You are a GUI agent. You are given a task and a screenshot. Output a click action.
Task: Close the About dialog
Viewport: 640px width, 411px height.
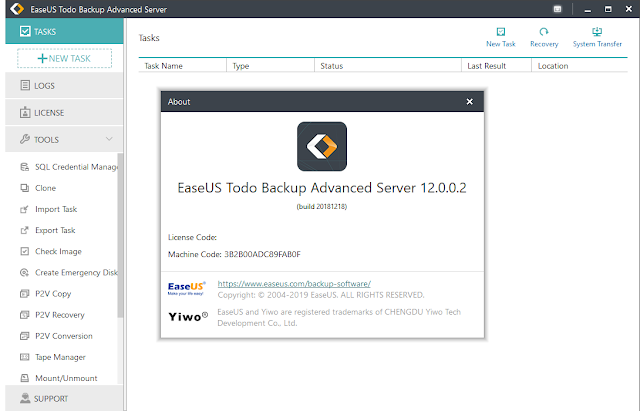click(x=469, y=102)
